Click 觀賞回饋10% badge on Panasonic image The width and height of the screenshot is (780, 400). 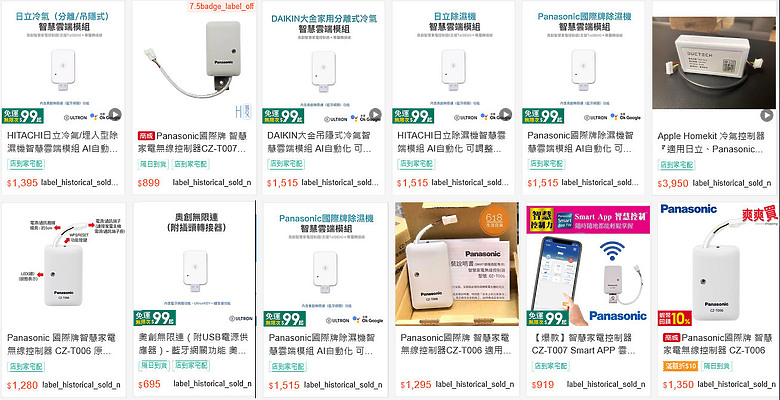[x=674, y=317]
